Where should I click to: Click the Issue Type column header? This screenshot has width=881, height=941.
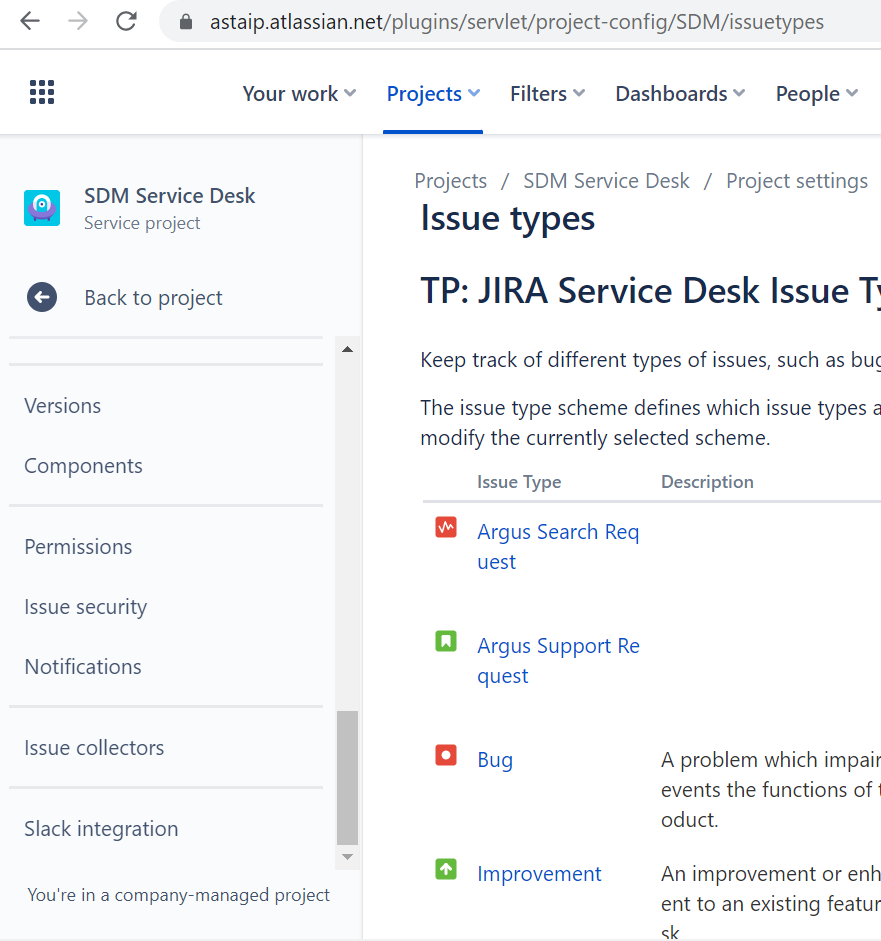tap(519, 482)
